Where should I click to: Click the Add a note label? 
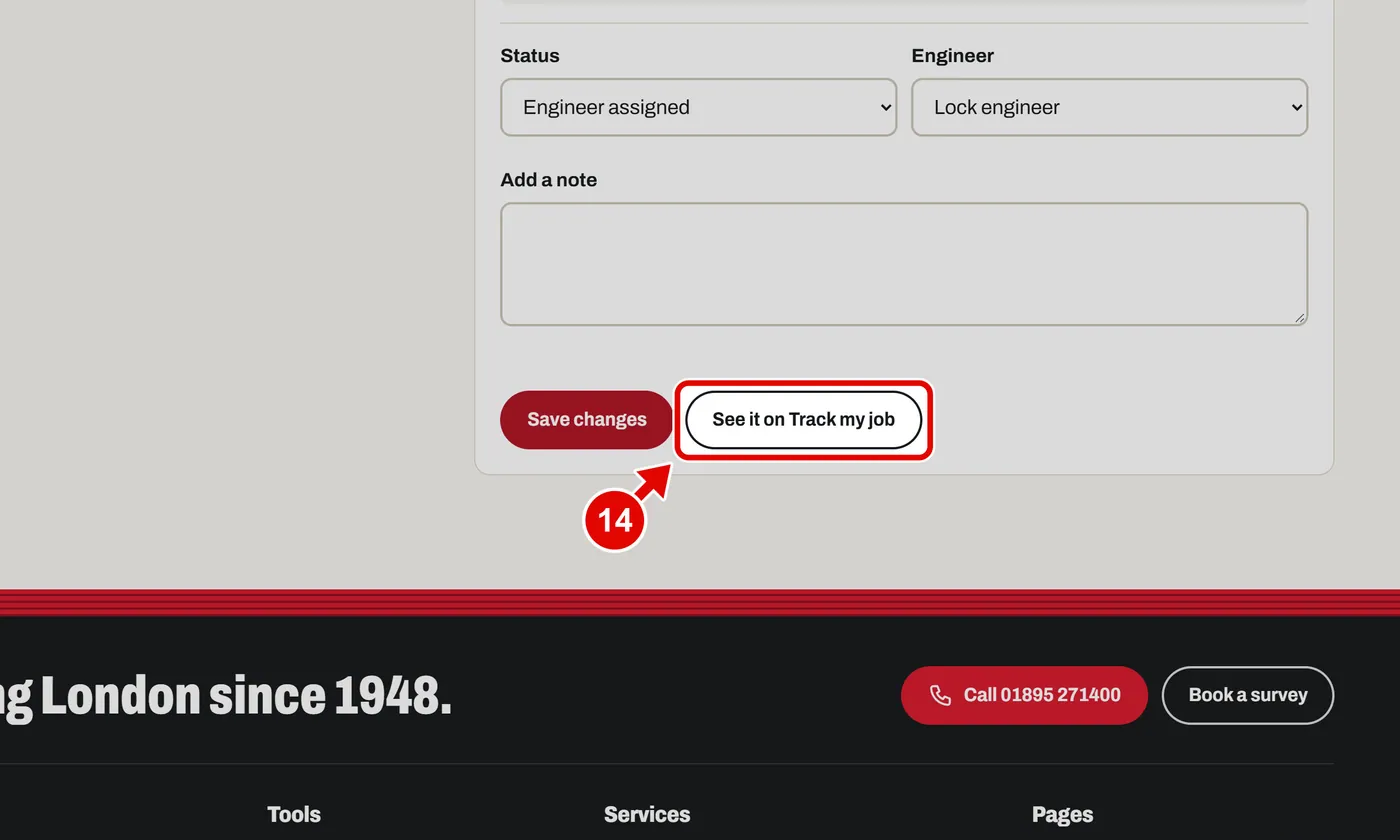click(549, 180)
